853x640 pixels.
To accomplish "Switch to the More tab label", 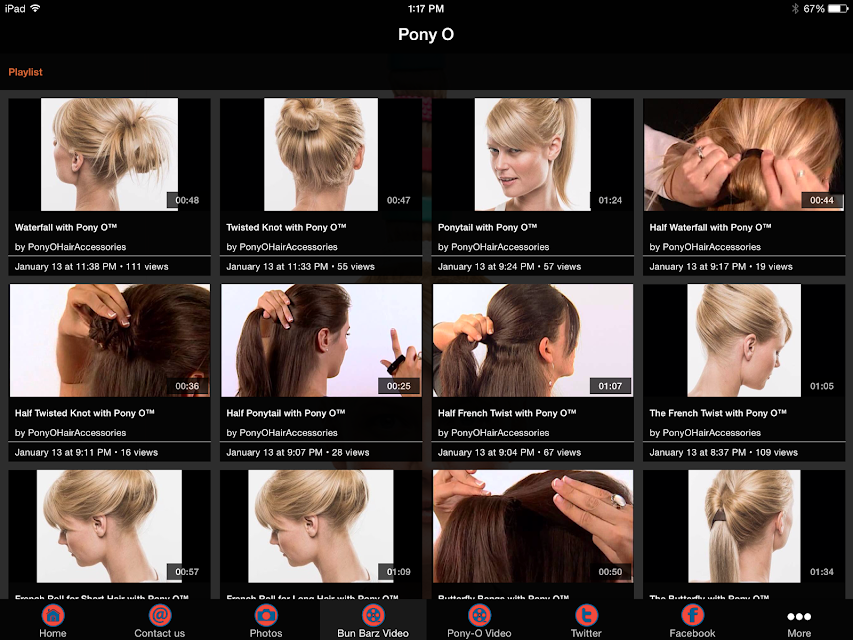I will (x=799, y=633).
